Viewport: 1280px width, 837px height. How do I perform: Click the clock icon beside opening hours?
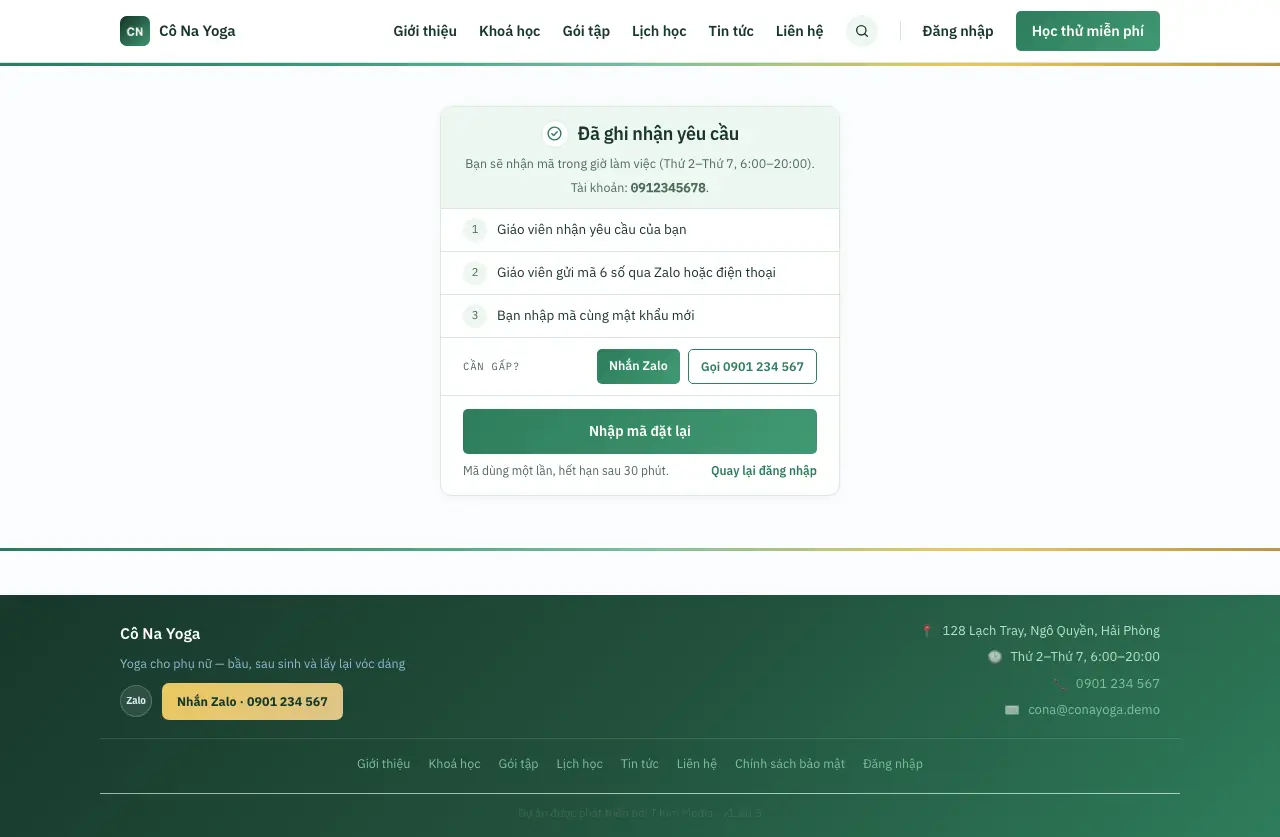[995, 657]
